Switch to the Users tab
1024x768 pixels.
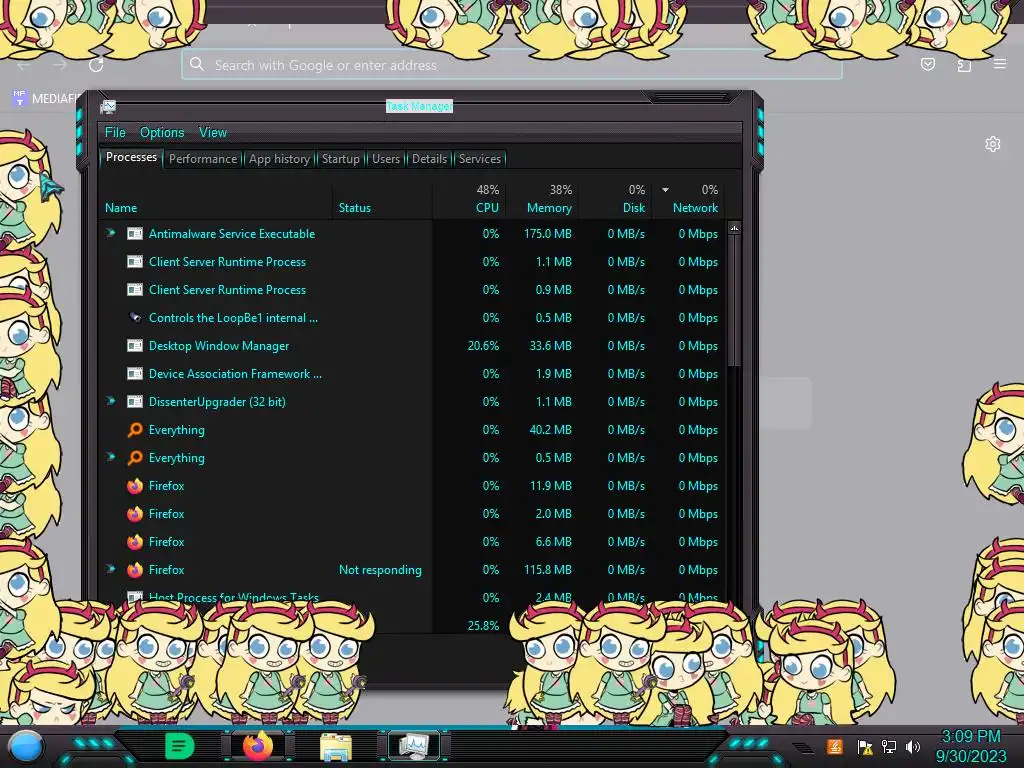tap(386, 159)
